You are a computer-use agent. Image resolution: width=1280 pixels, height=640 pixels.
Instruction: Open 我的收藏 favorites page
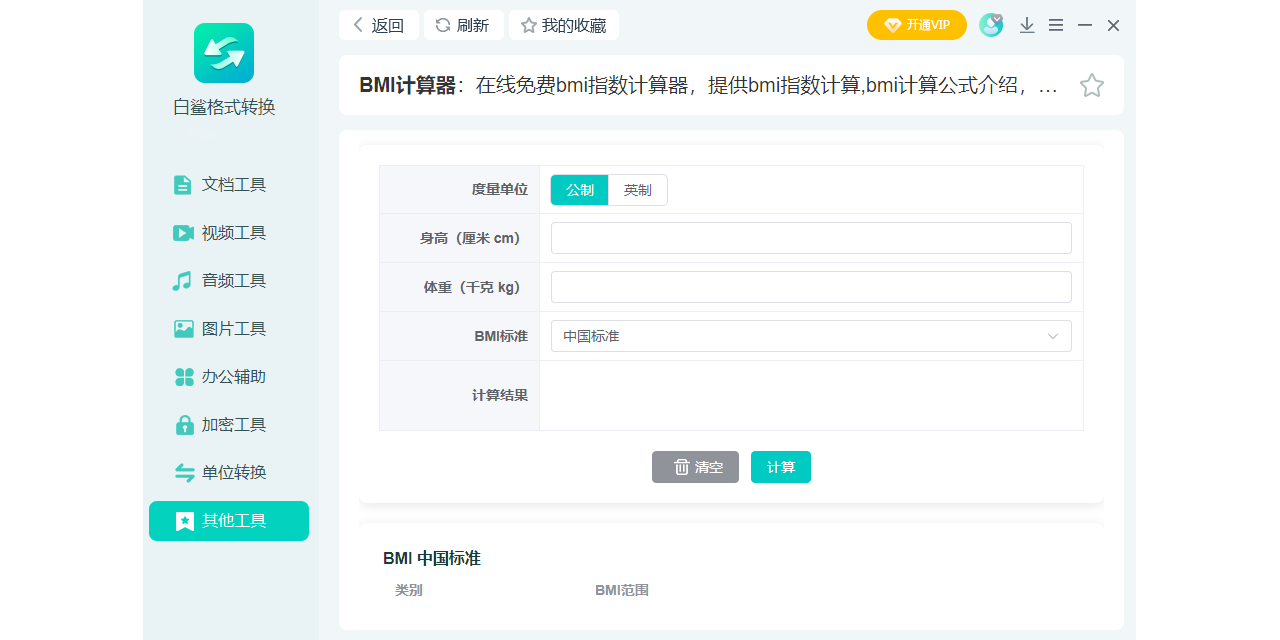(564, 26)
